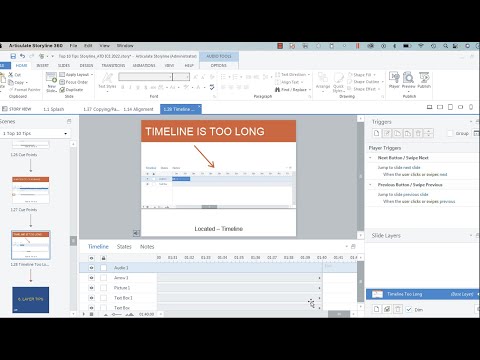
Task: Open the INSERT ribbon tab
Action: [42, 65]
